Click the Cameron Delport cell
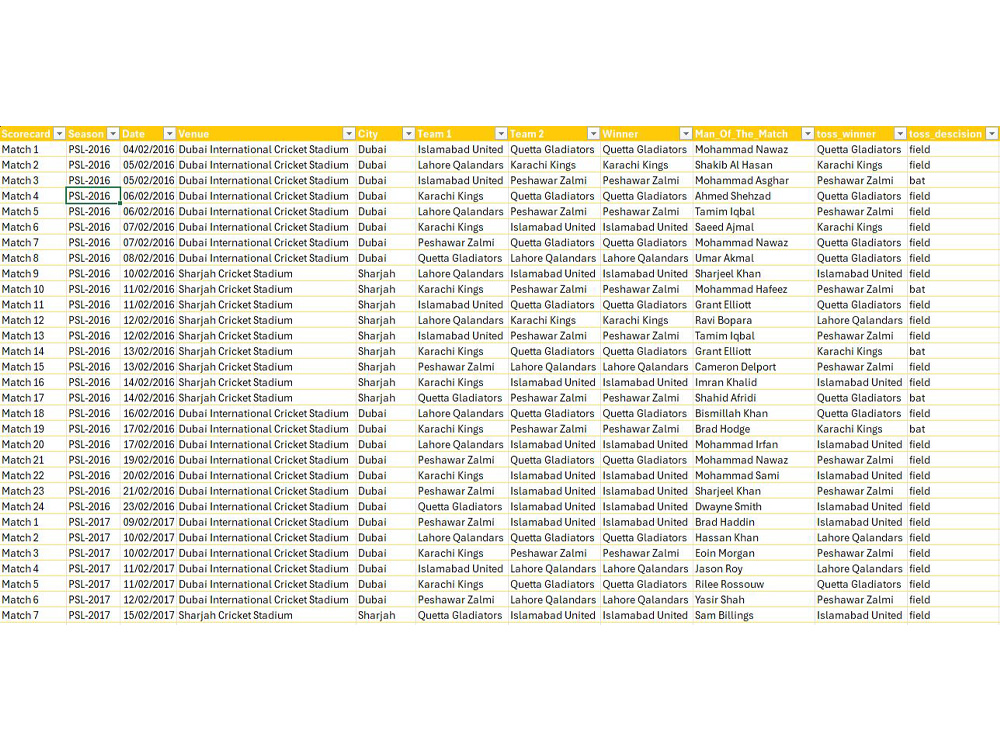This screenshot has height=750, width=1000. tap(753, 367)
